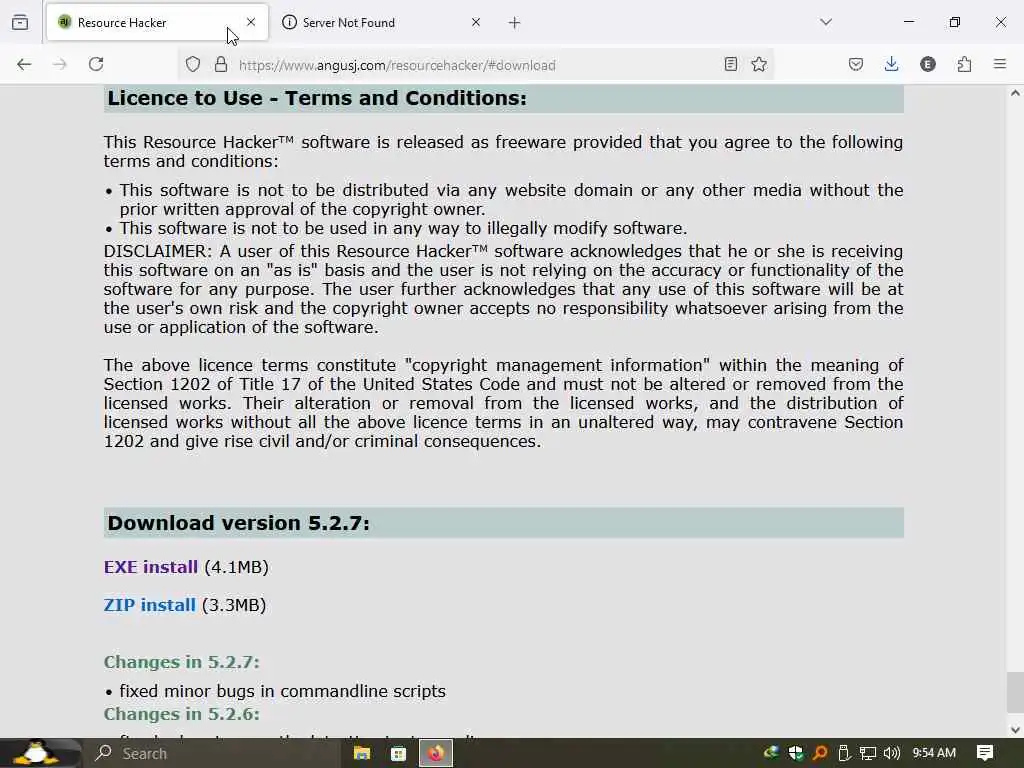Bookmark this page with the star
Viewport: 1024px width, 768px height.
pyautogui.click(x=759, y=64)
